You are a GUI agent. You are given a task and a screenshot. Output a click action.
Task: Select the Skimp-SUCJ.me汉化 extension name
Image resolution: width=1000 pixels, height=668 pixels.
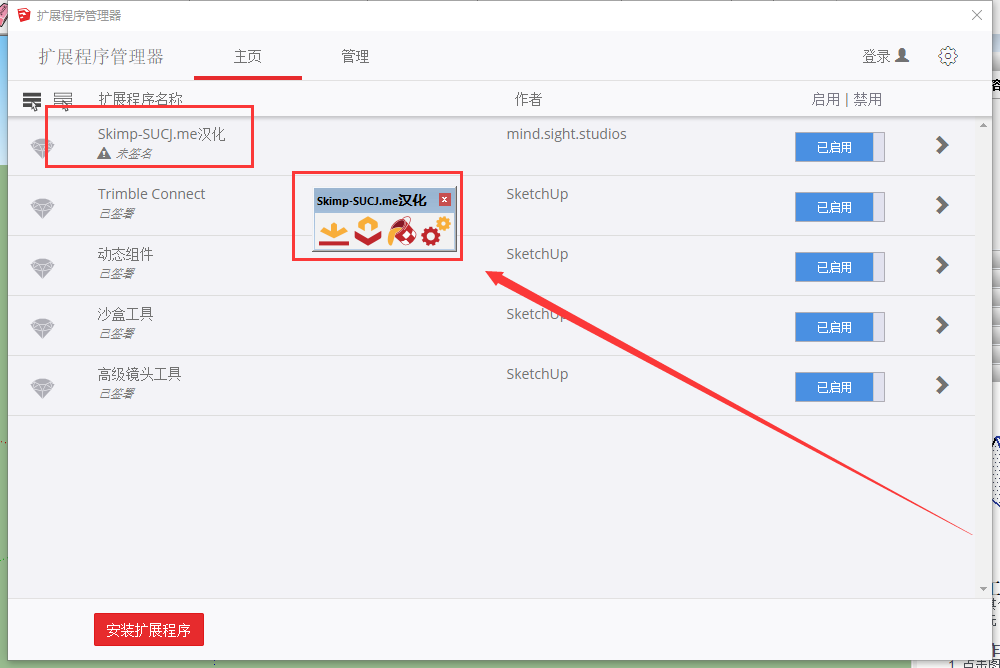pyautogui.click(x=161, y=134)
